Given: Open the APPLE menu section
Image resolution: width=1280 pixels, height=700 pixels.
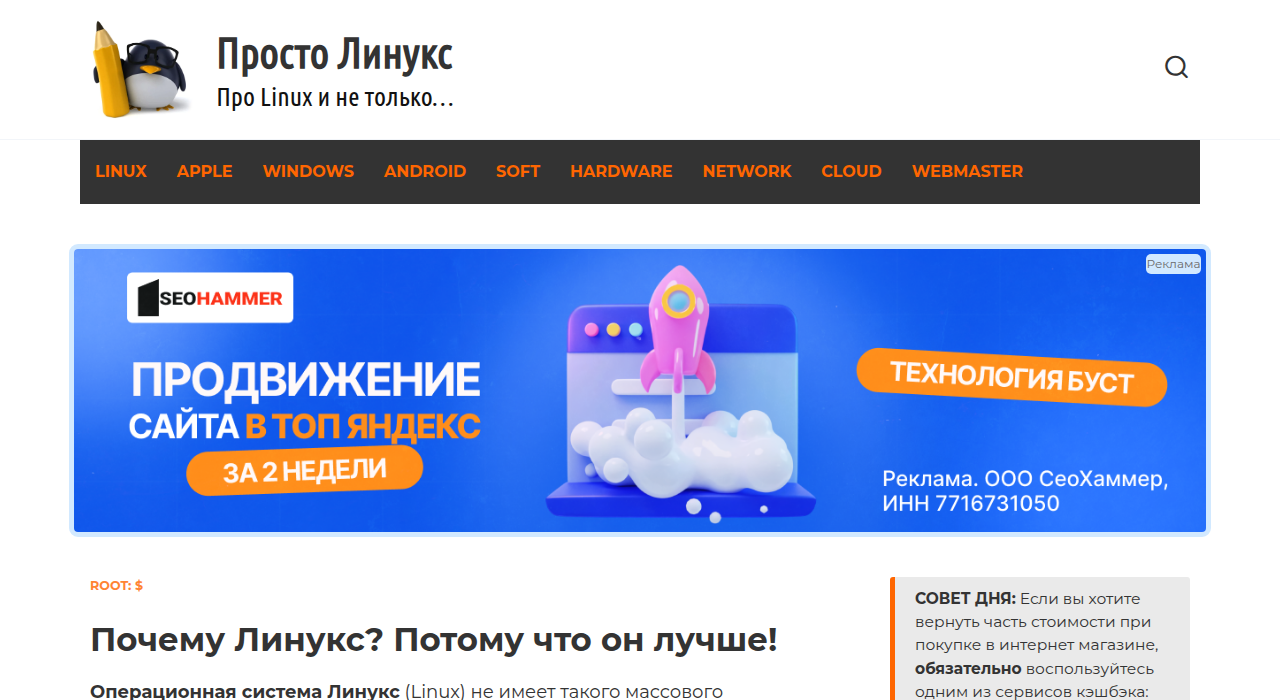Looking at the screenshot, I should click(x=205, y=171).
